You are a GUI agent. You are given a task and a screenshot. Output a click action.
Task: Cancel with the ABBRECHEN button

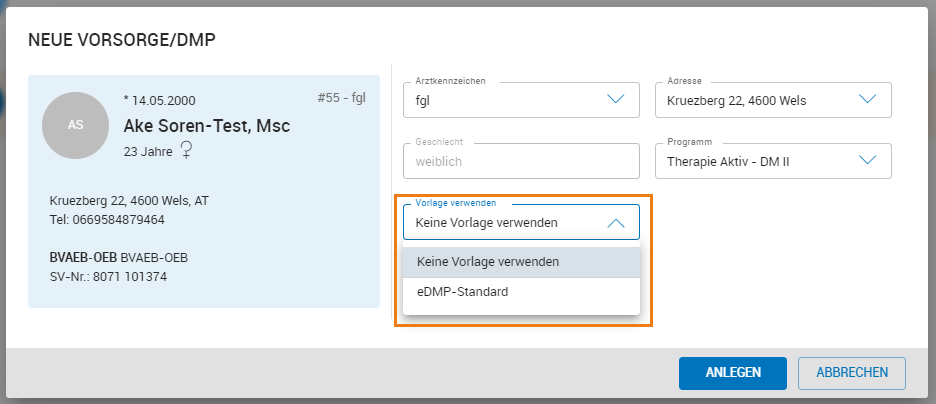coord(851,373)
